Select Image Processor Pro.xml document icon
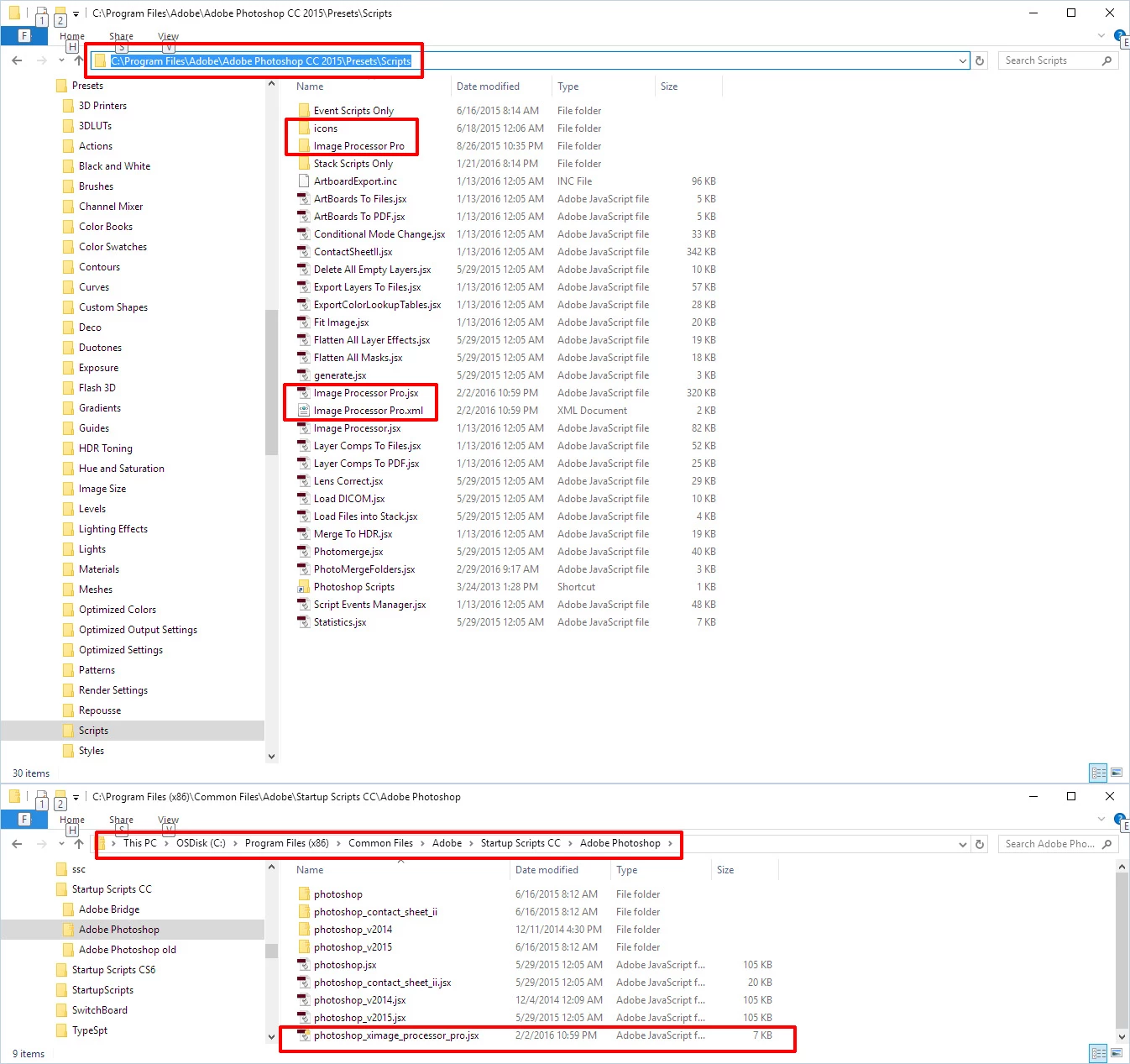This screenshot has height=1064, width=1130. click(304, 410)
